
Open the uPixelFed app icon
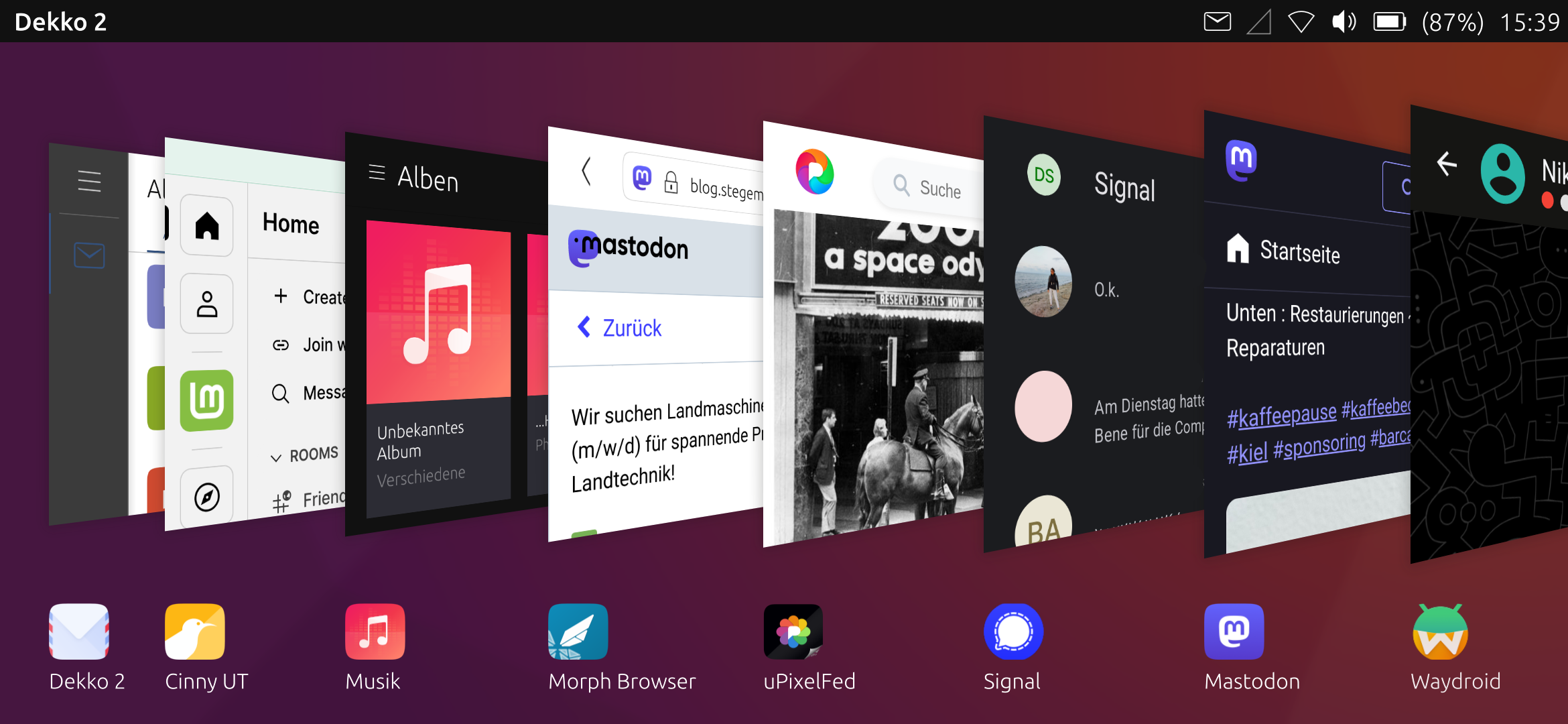[793, 631]
